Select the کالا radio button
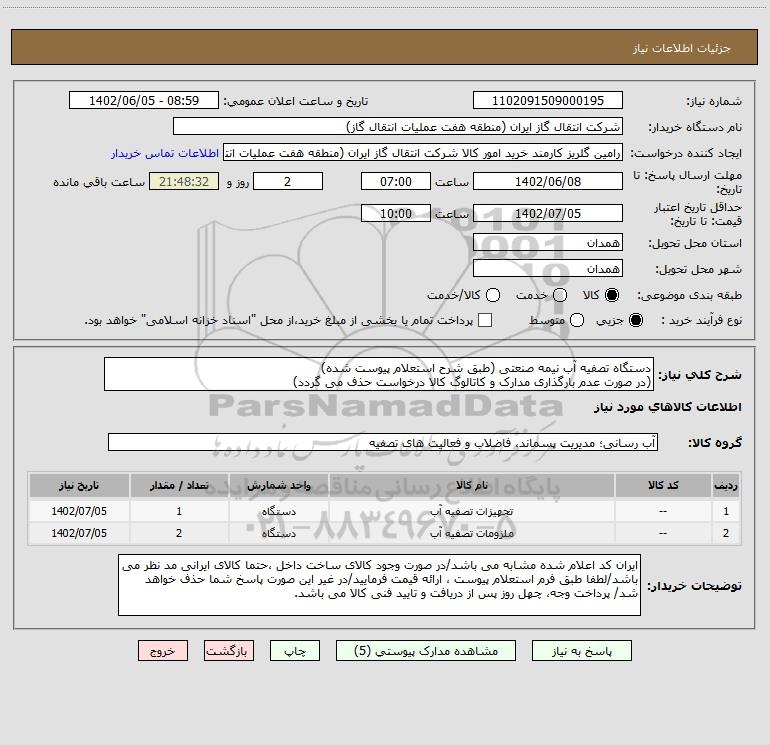This screenshot has width=770, height=745. (x=612, y=295)
